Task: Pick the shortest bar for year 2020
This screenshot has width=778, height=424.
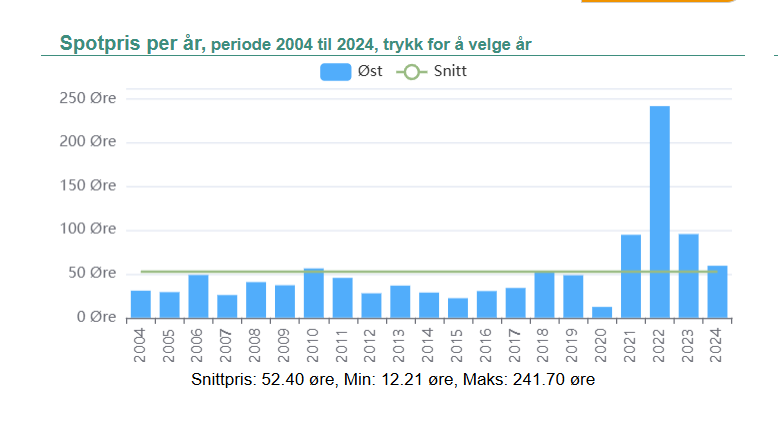Action: click(602, 313)
